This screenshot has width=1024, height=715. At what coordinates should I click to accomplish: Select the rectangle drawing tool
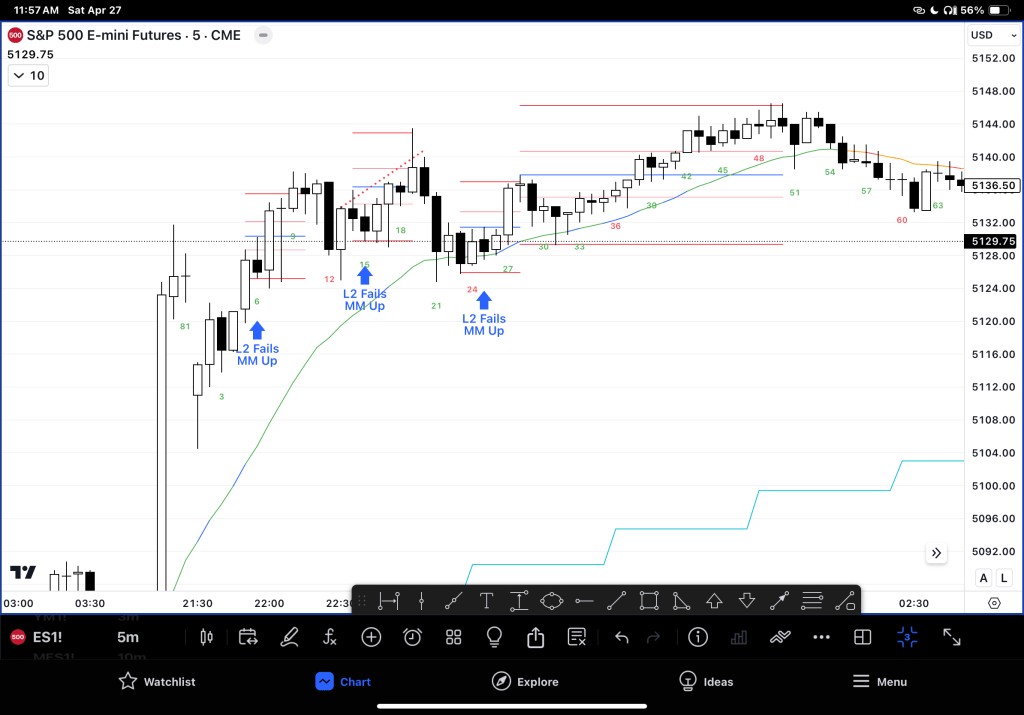649,601
